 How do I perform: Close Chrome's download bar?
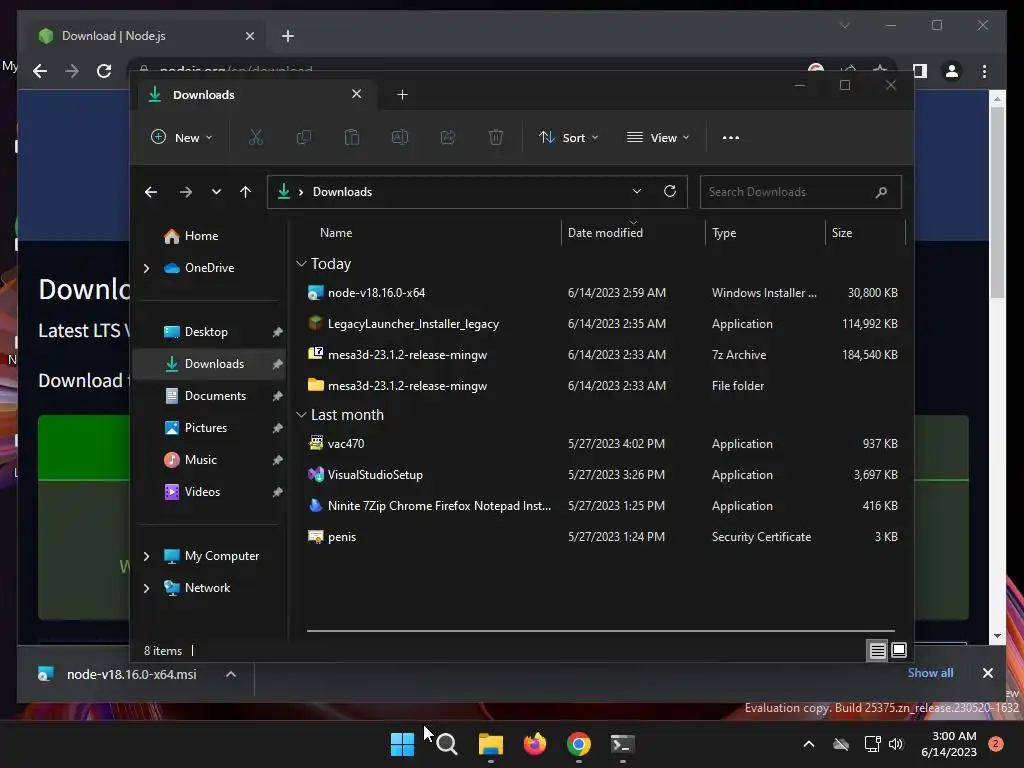(x=987, y=673)
